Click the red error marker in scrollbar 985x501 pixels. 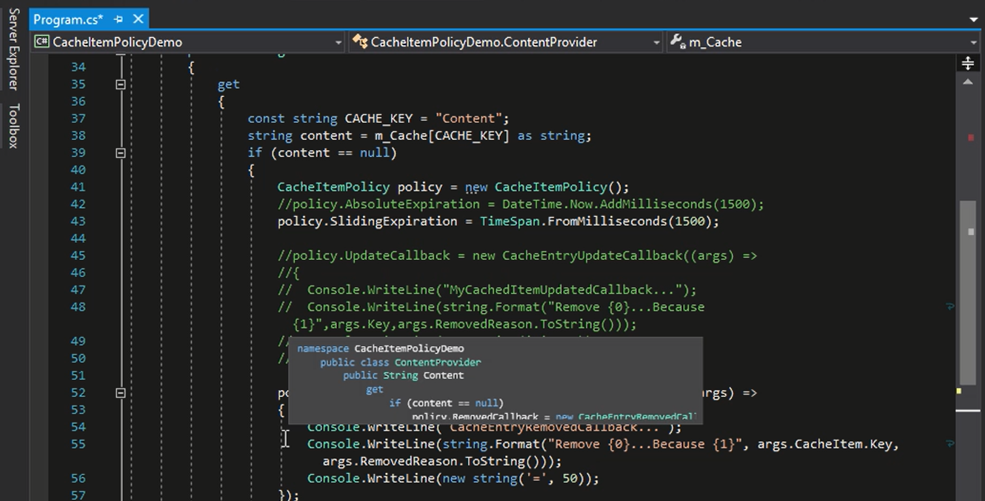pyautogui.click(x=971, y=137)
